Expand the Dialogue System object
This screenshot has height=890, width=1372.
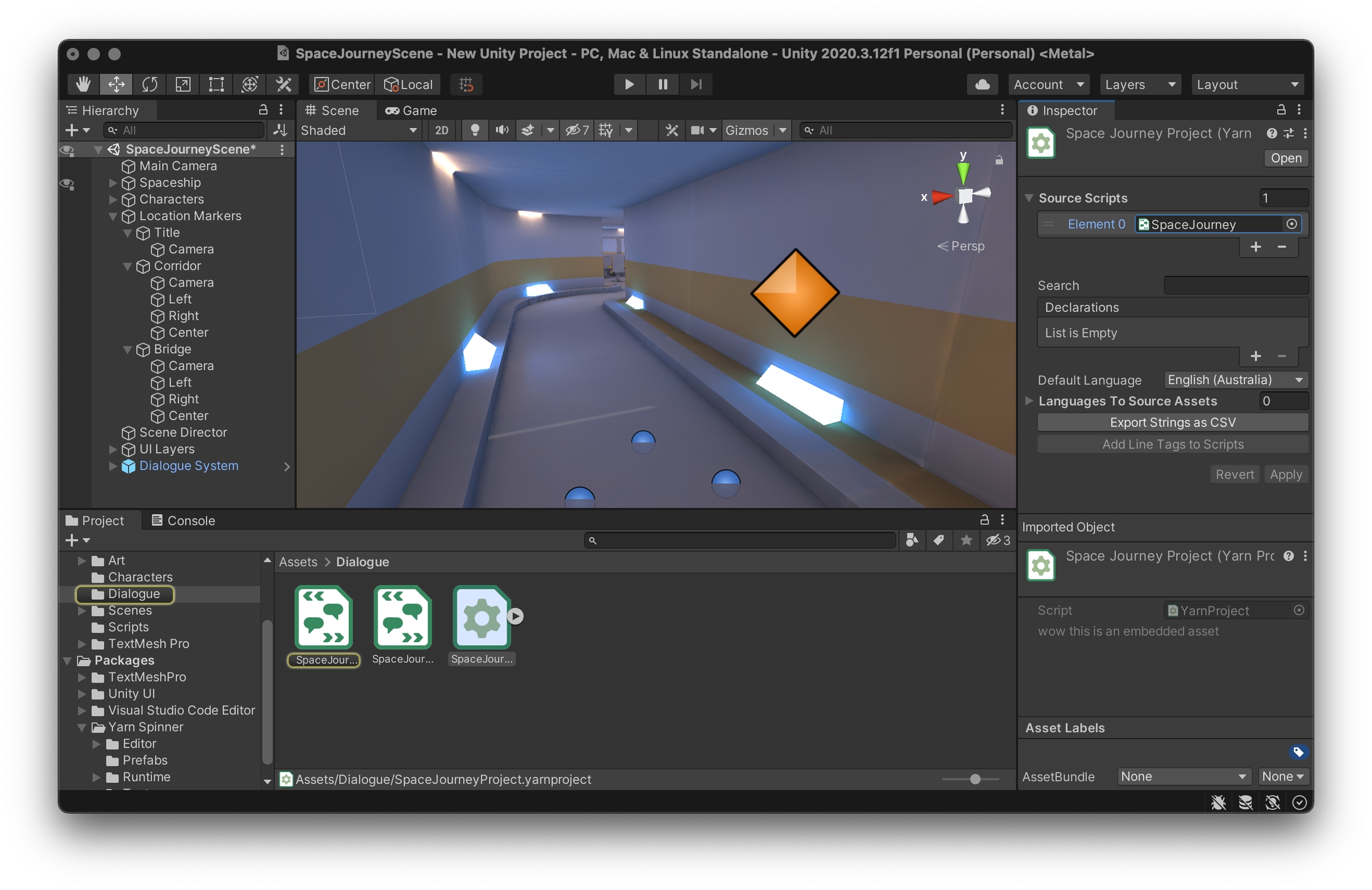(x=113, y=466)
